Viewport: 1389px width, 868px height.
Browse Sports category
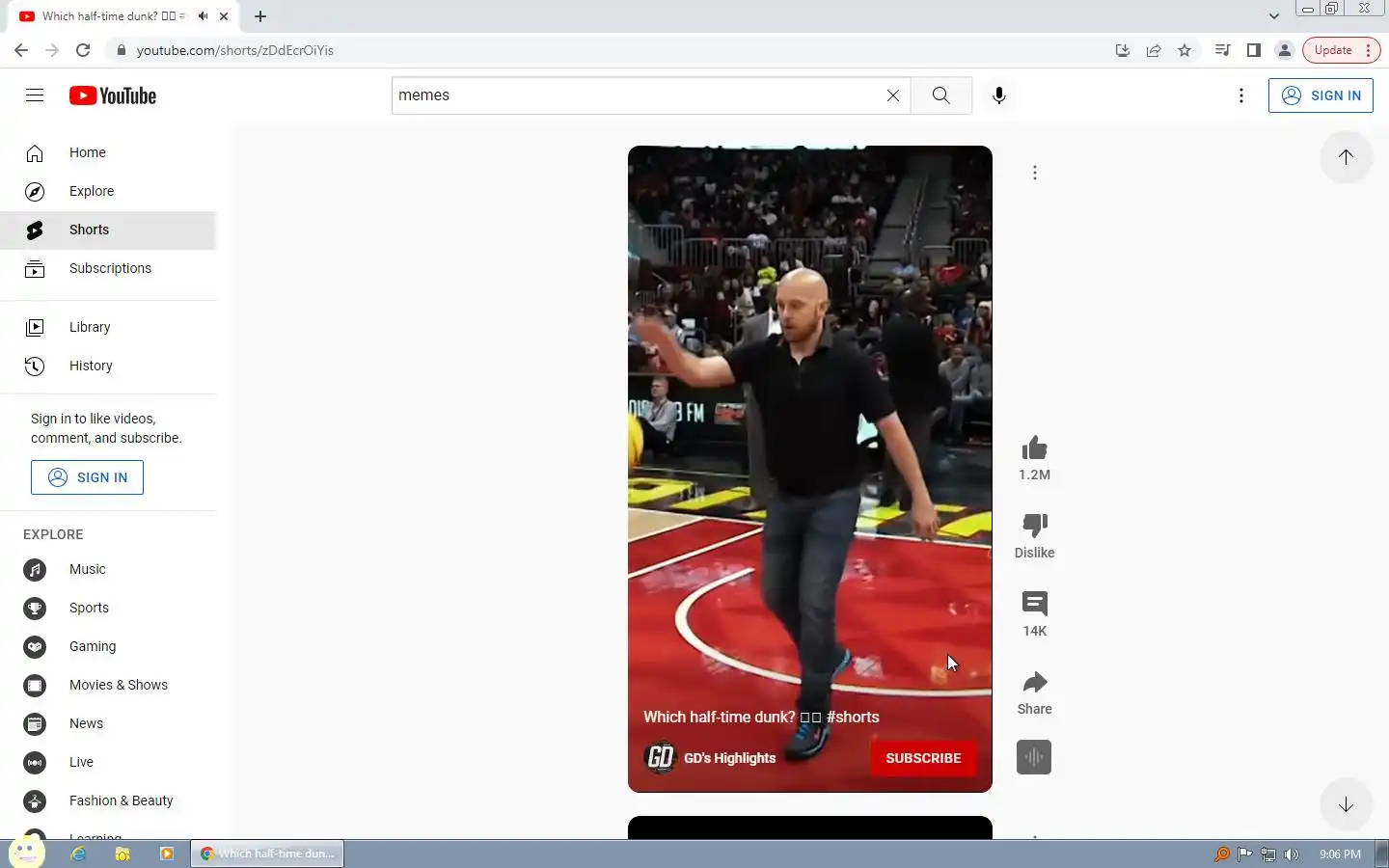(x=108, y=608)
